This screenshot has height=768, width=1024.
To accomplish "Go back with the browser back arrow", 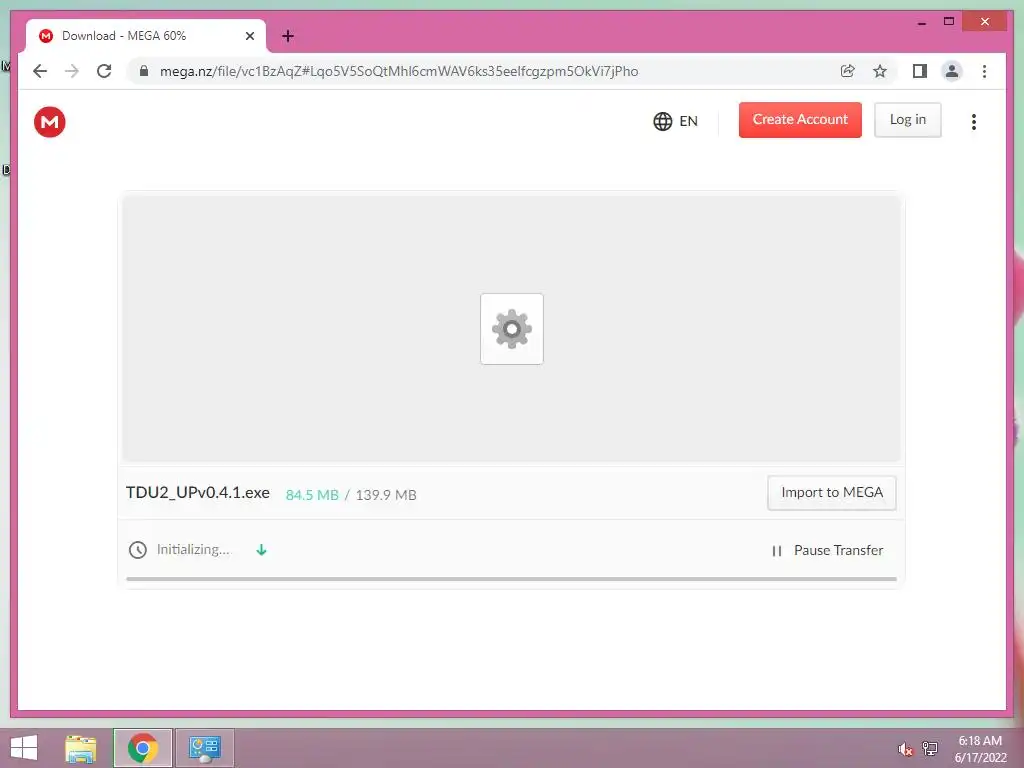I will [40, 71].
